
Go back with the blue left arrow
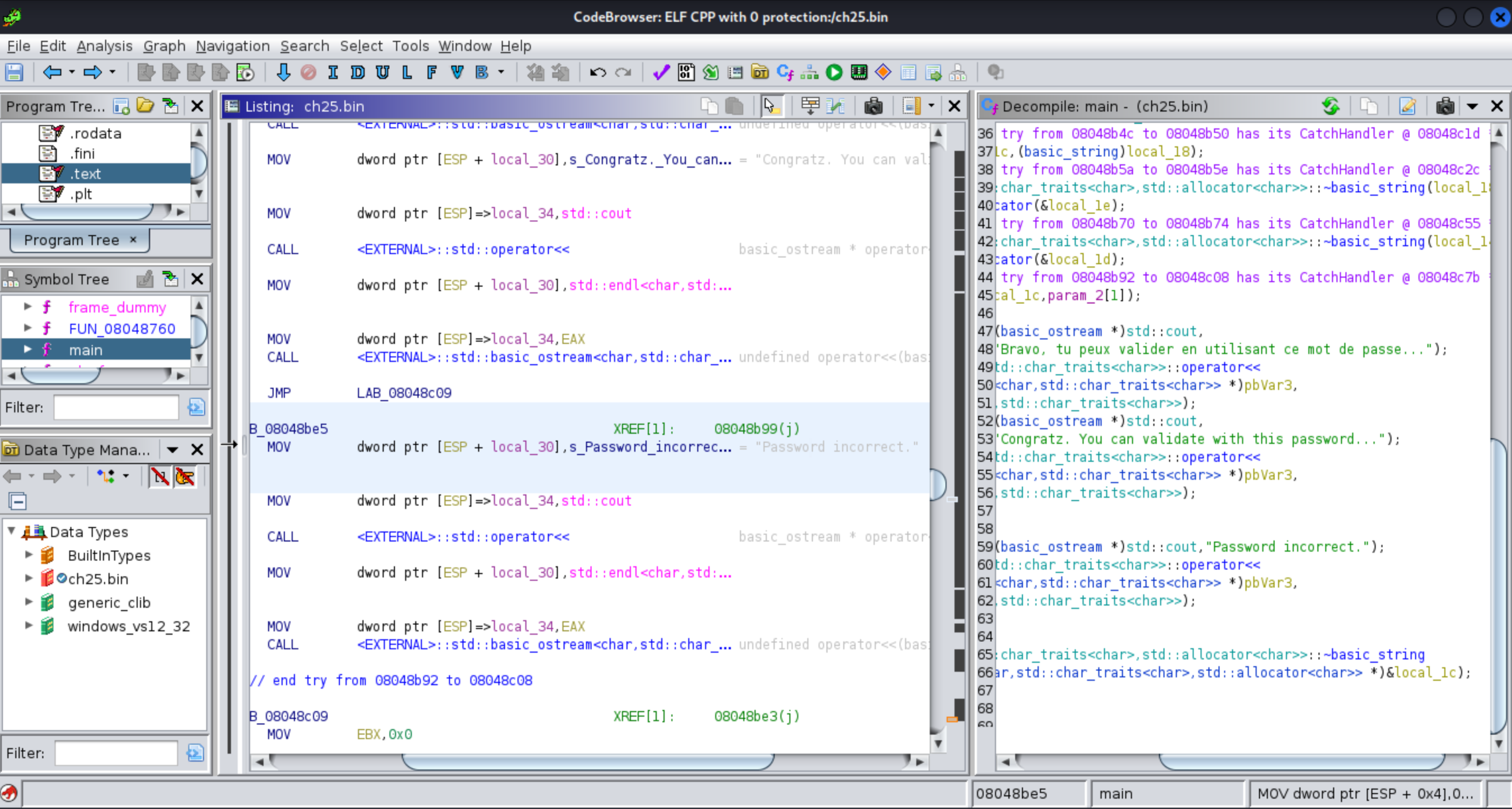52,72
